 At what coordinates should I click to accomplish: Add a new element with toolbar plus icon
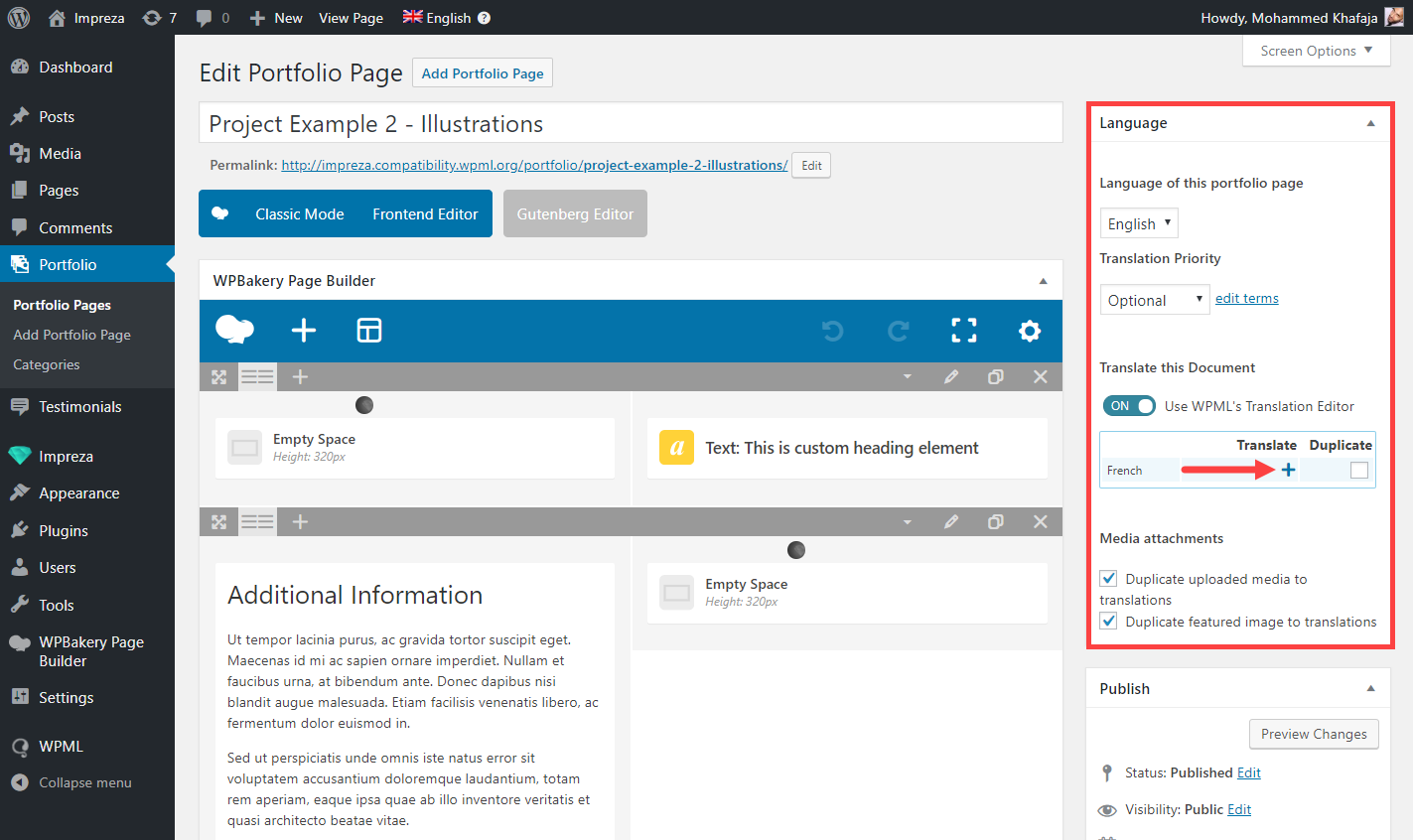coord(304,331)
